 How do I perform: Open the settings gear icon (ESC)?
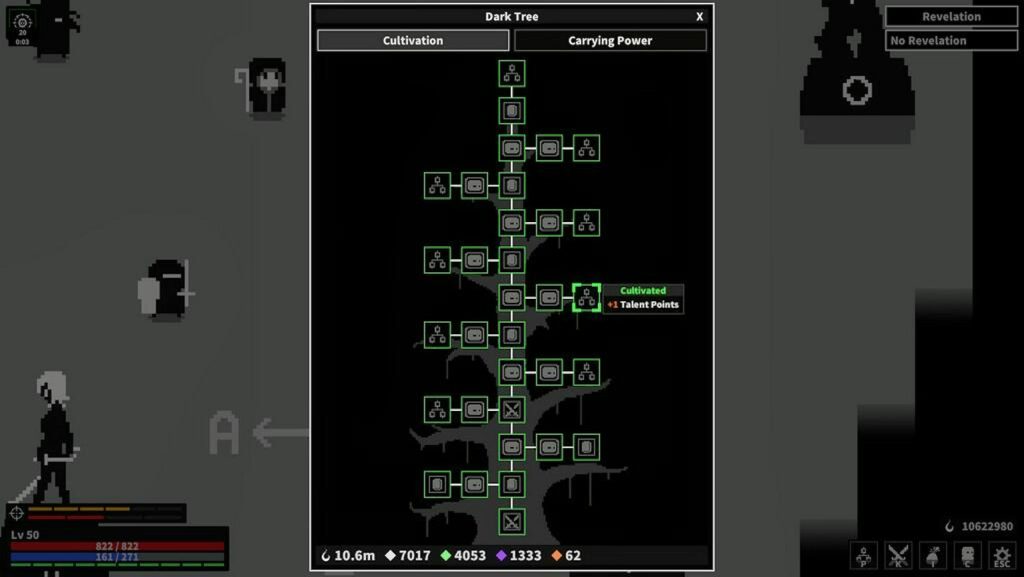(x=1002, y=555)
